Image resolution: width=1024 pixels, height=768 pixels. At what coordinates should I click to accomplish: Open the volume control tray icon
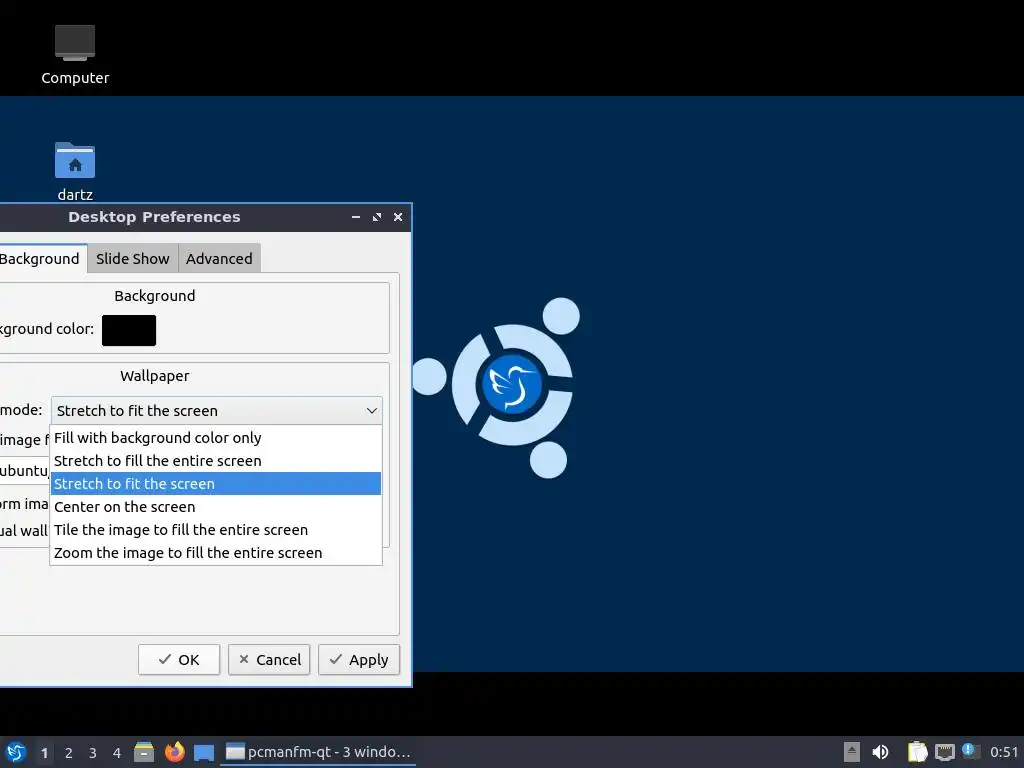pos(880,752)
